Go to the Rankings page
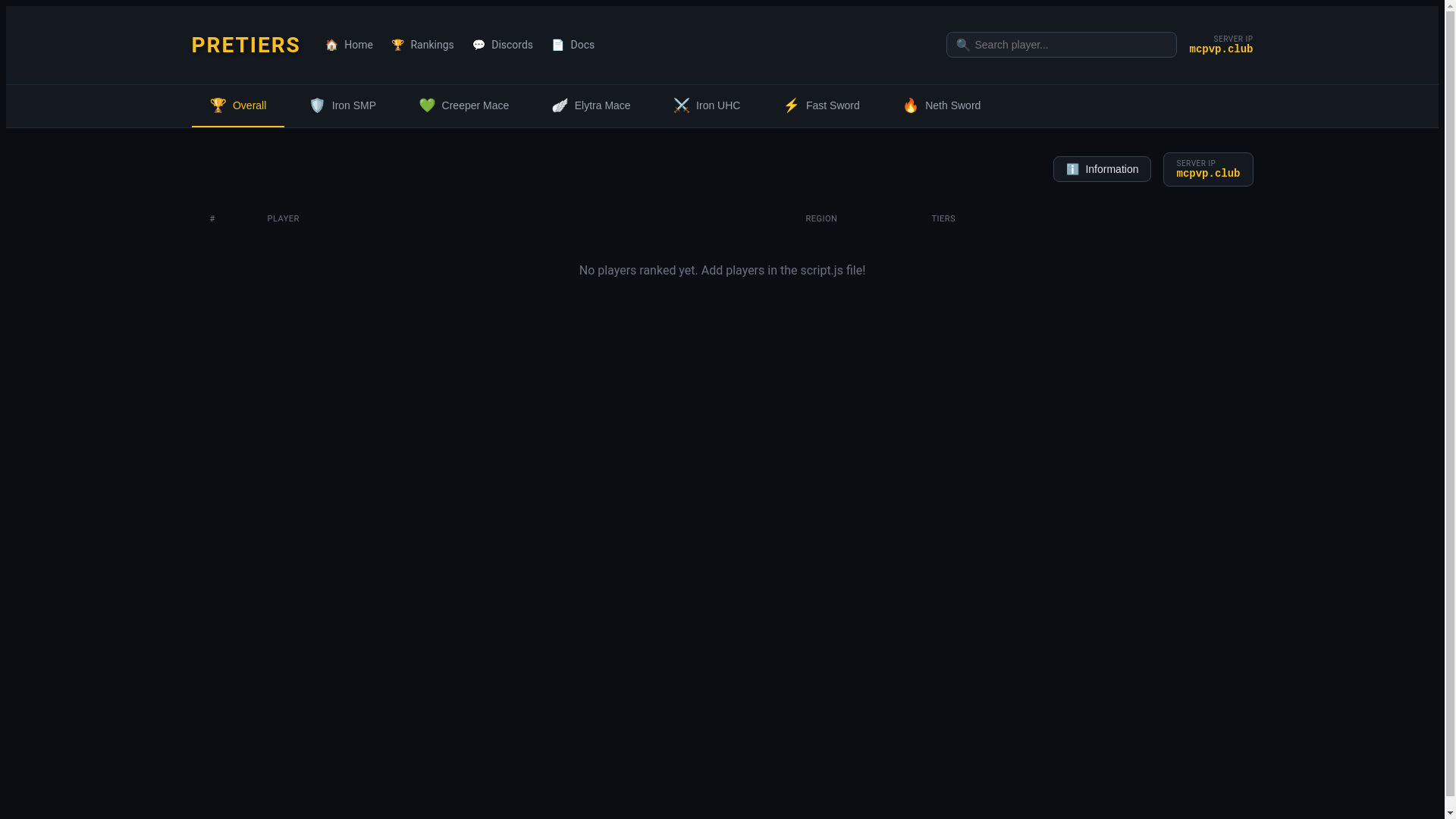Screen dimensions: 1456x819 point(422,45)
